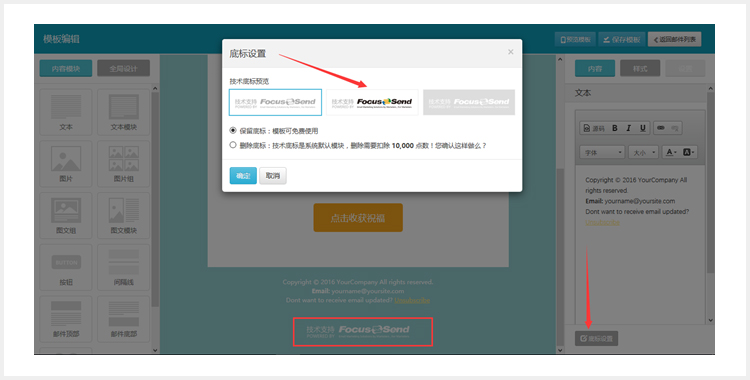This screenshot has height=380, width=750.
Task: Switch to the 内容 tab in right panel
Action: [595, 68]
